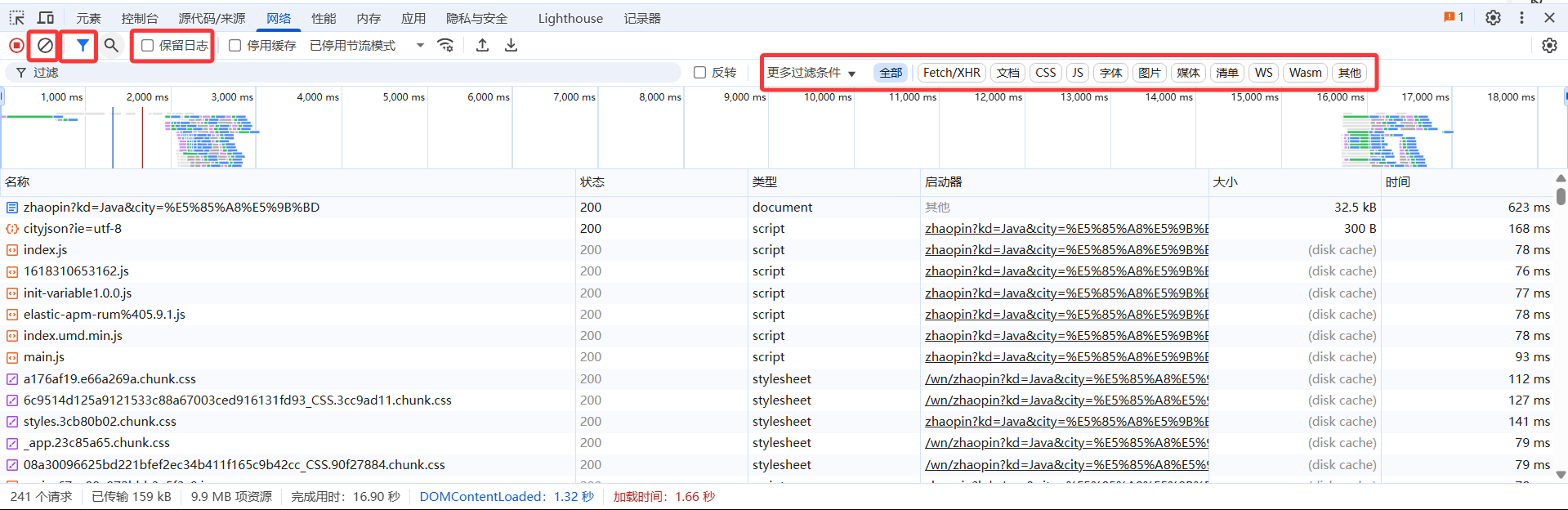Viewport: 1568px width, 510px height.
Task: Check the 停用缓存 checkbox
Action: pyautogui.click(x=235, y=46)
